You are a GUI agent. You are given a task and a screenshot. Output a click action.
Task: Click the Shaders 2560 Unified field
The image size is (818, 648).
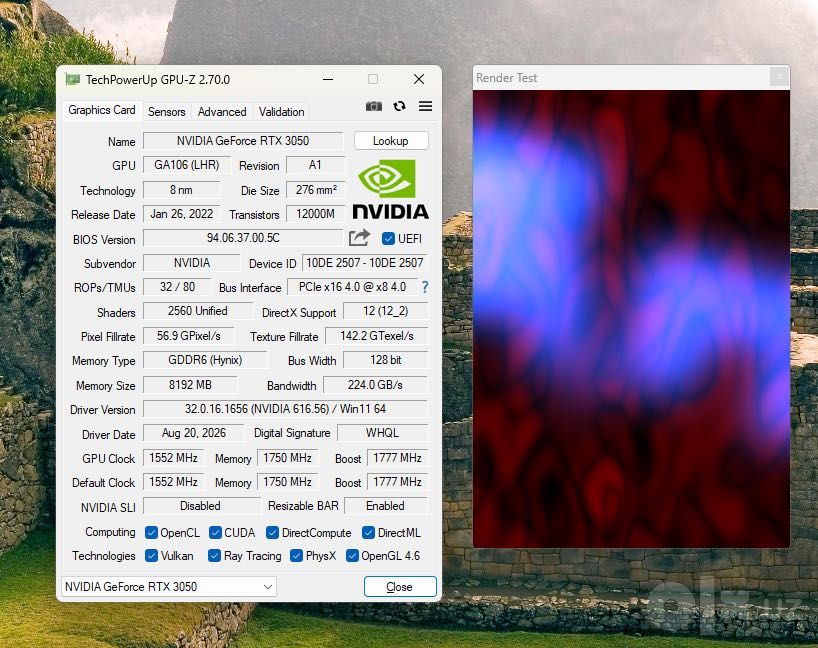pyautogui.click(x=198, y=311)
